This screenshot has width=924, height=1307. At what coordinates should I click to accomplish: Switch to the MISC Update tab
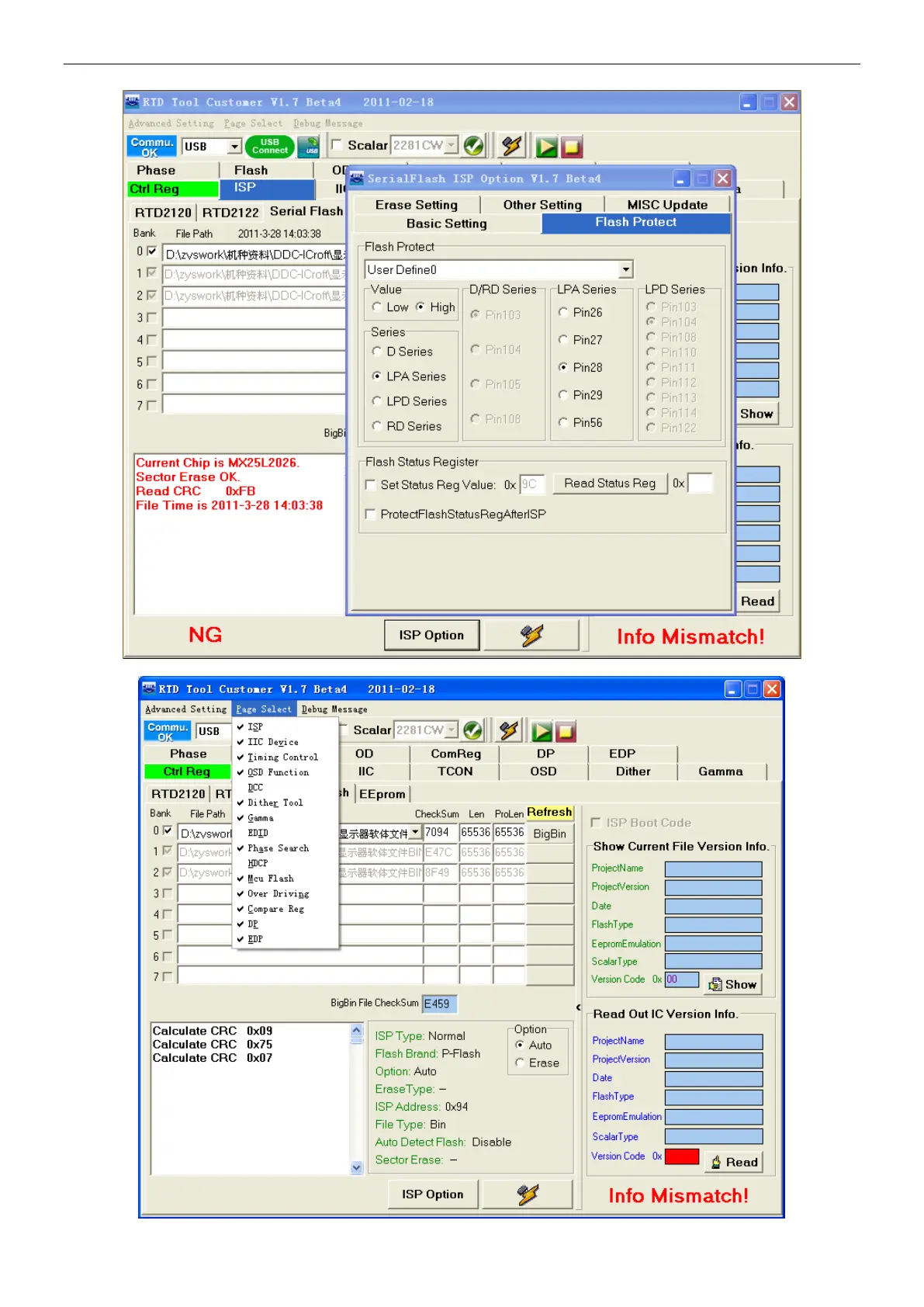pyautogui.click(x=667, y=205)
